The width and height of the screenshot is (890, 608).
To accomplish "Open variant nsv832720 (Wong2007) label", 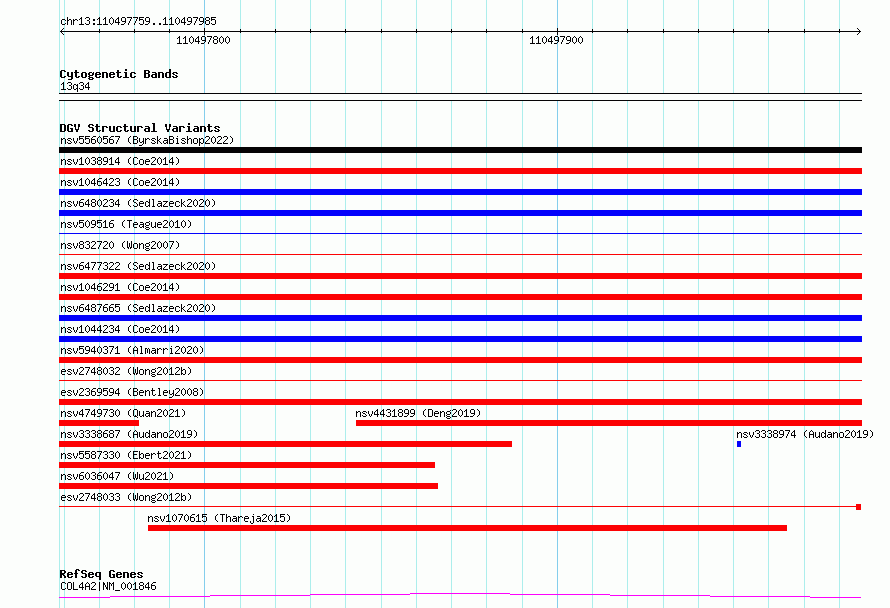I will coord(120,245).
